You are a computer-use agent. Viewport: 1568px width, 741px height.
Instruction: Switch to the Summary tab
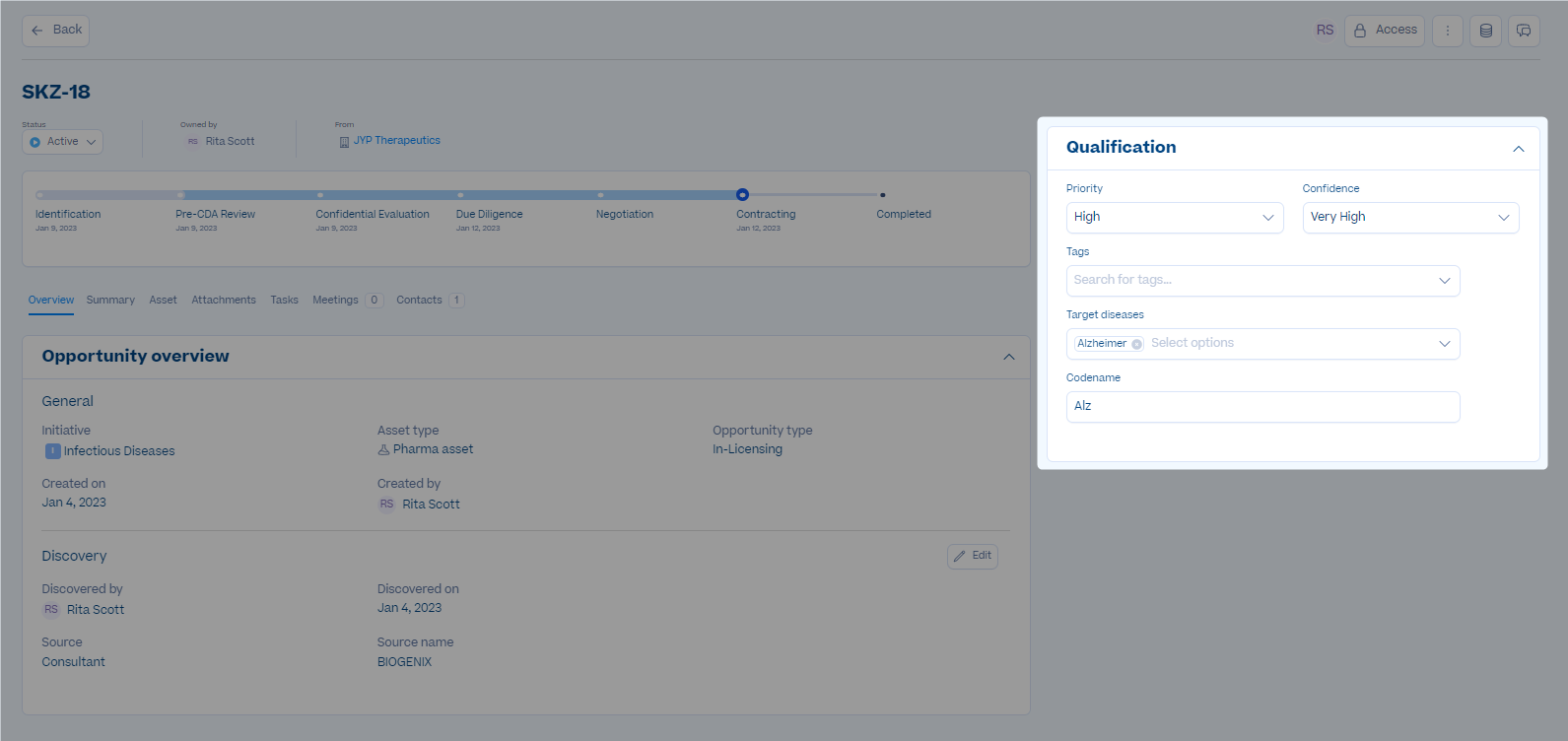(110, 300)
